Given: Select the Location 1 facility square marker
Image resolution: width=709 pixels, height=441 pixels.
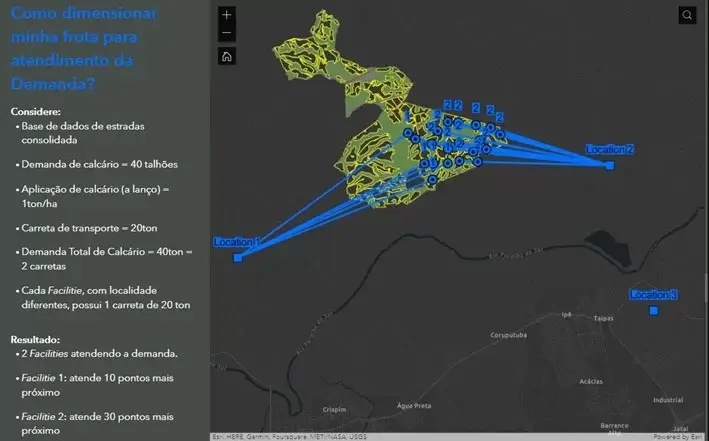Looking at the screenshot, I should pos(238,258).
